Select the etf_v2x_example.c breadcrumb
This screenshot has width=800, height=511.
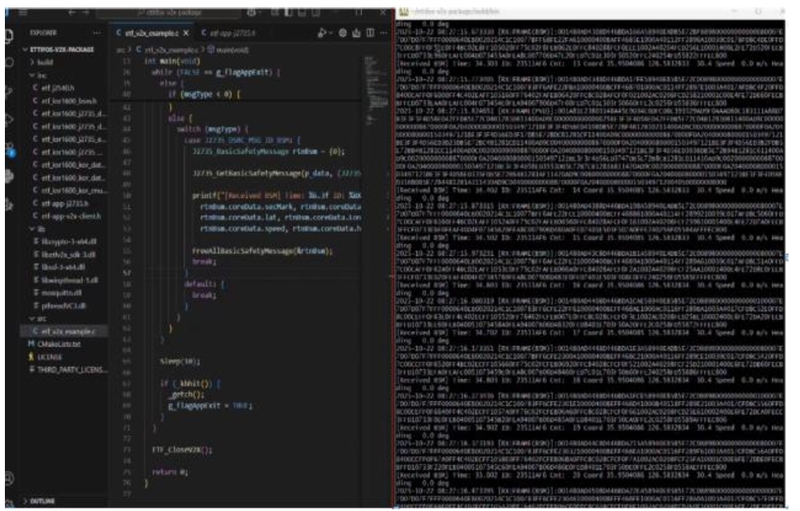click(x=166, y=50)
